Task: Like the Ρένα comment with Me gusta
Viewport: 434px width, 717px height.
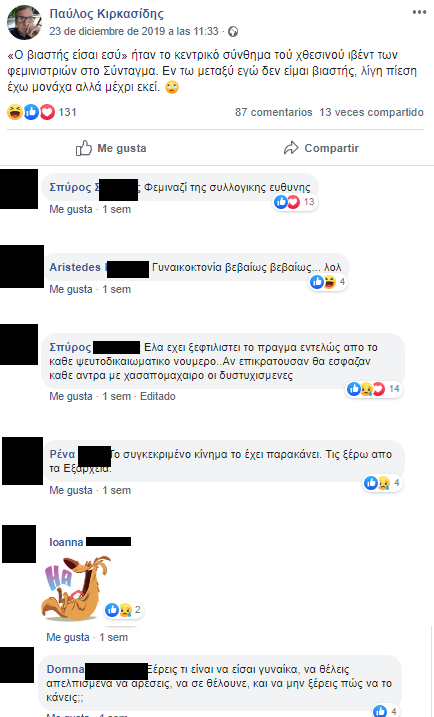Action: 71,490
